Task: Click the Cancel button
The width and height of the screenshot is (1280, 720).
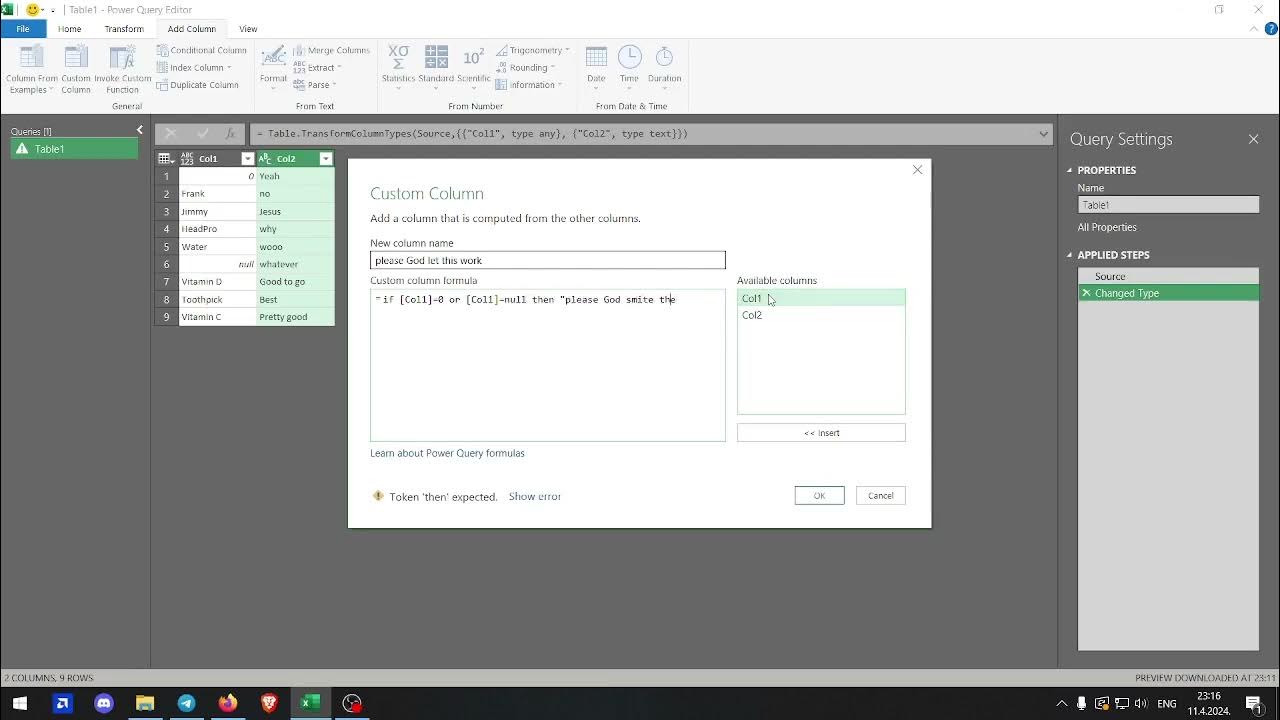Action: pyautogui.click(x=880, y=496)
